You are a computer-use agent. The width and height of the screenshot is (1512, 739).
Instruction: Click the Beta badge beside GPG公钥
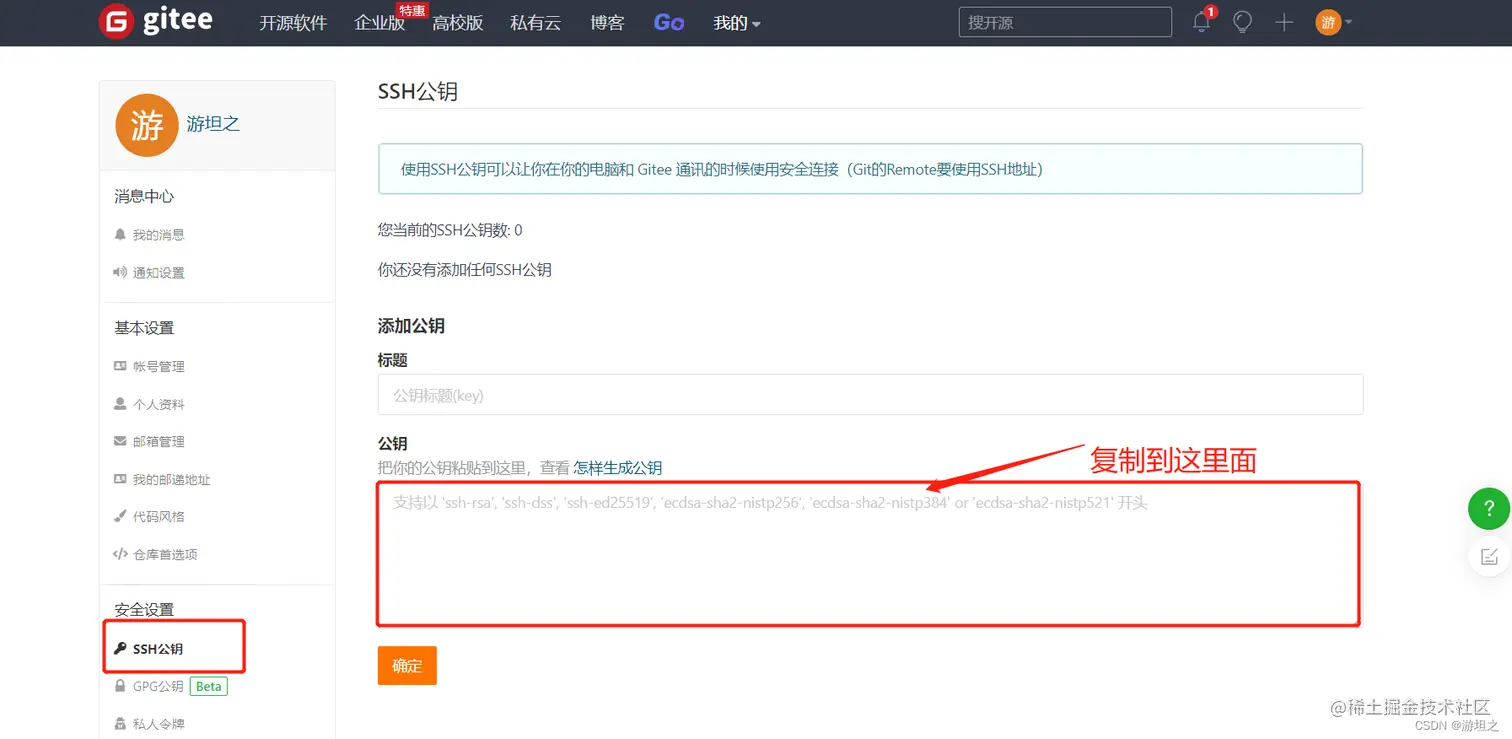tap(209, 686)
